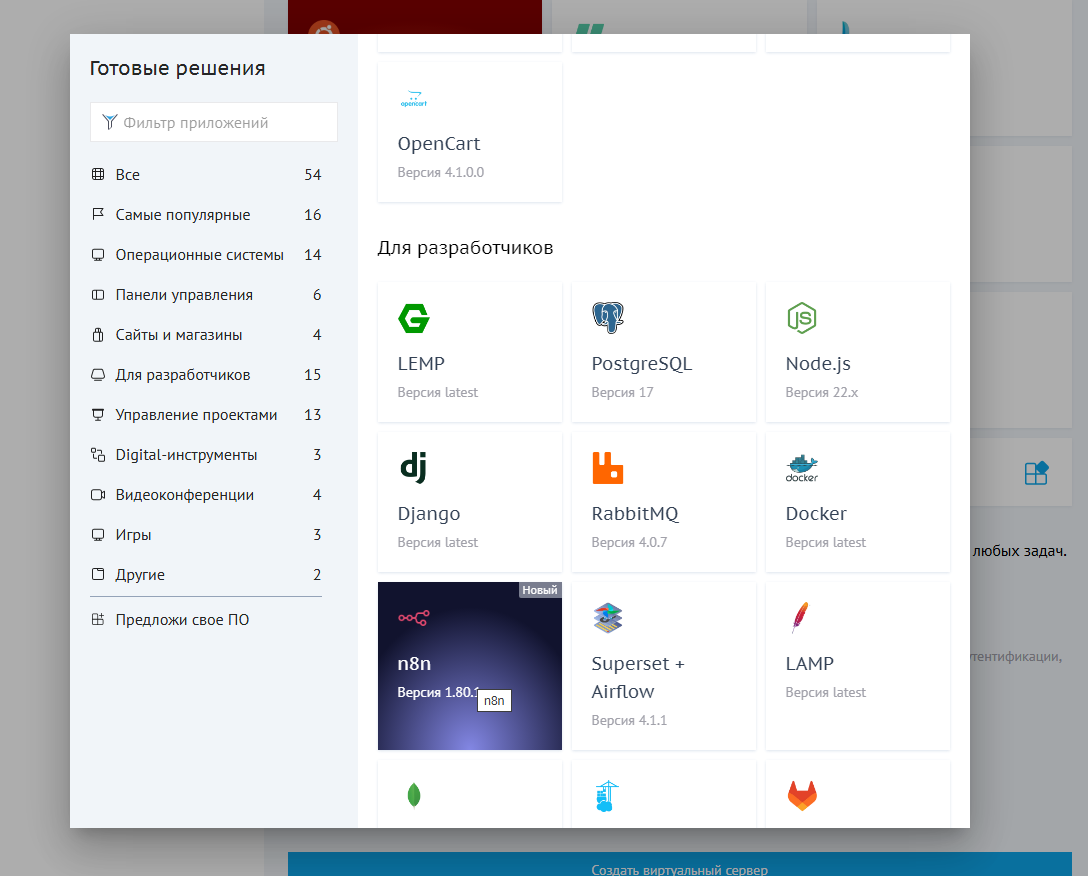This screenshot has width=1088, height=876.
Task: Select the Все category
Action: 206,175
